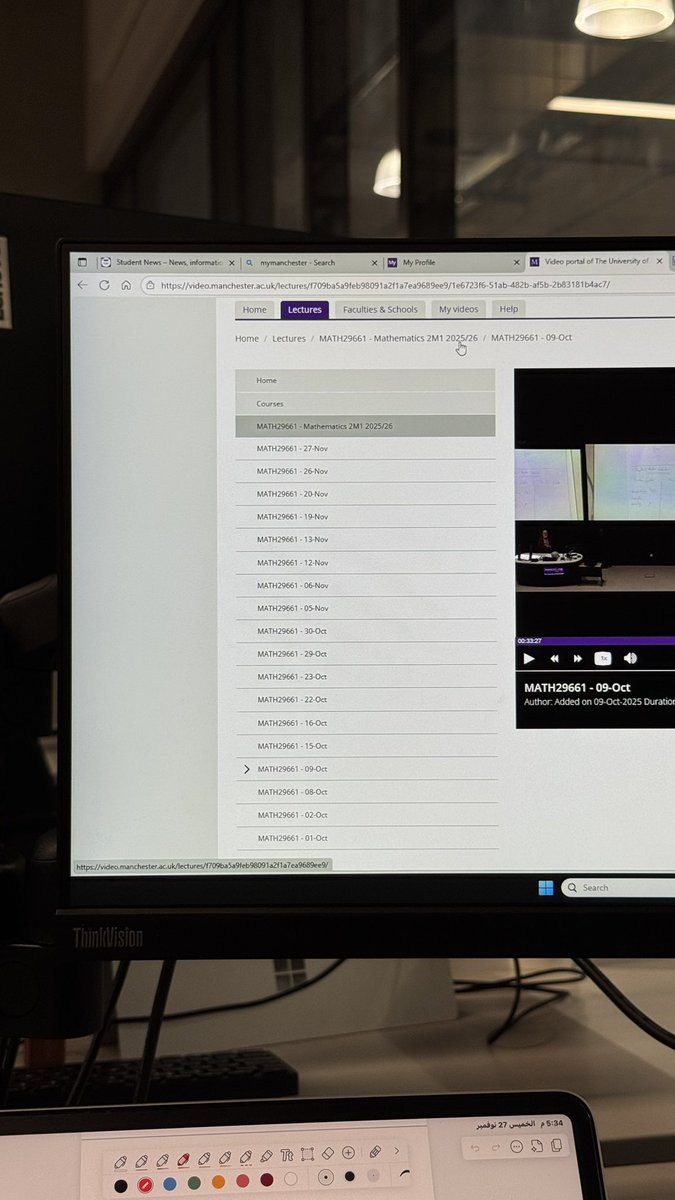Open the MATH29661 - 15-Oct lecture

coord(366,746)
